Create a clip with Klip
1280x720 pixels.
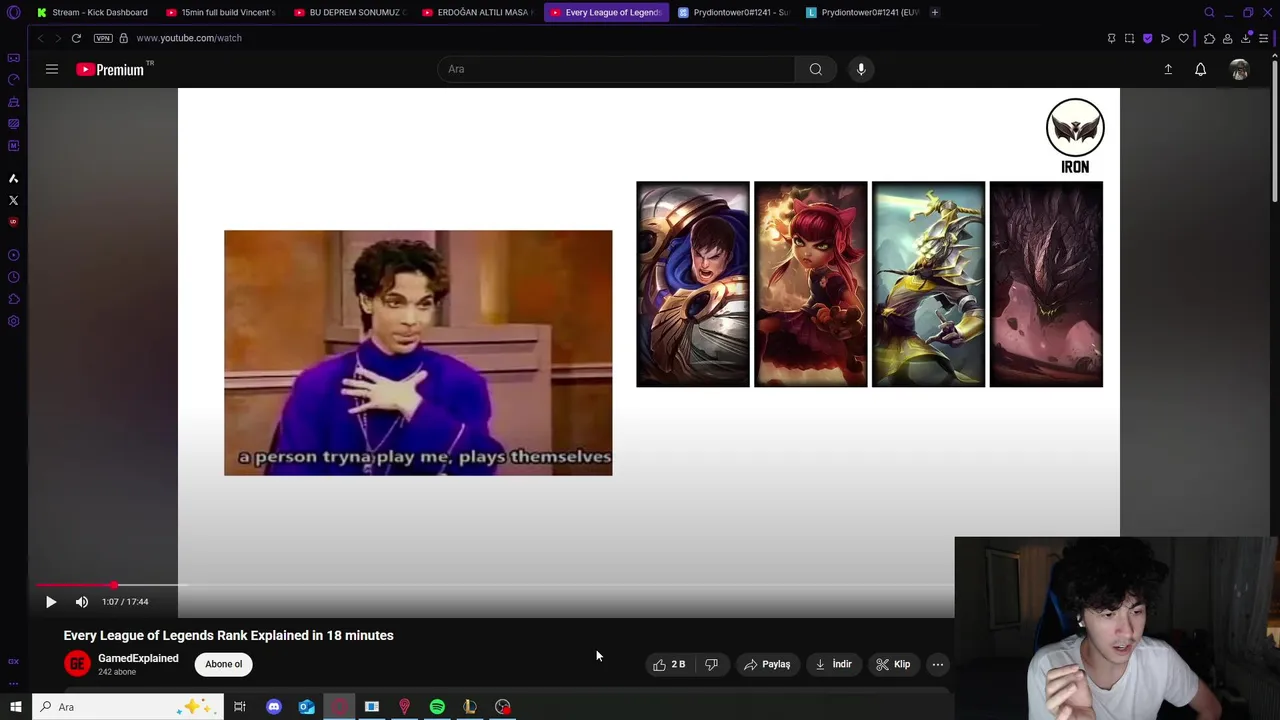pos(894,664)
